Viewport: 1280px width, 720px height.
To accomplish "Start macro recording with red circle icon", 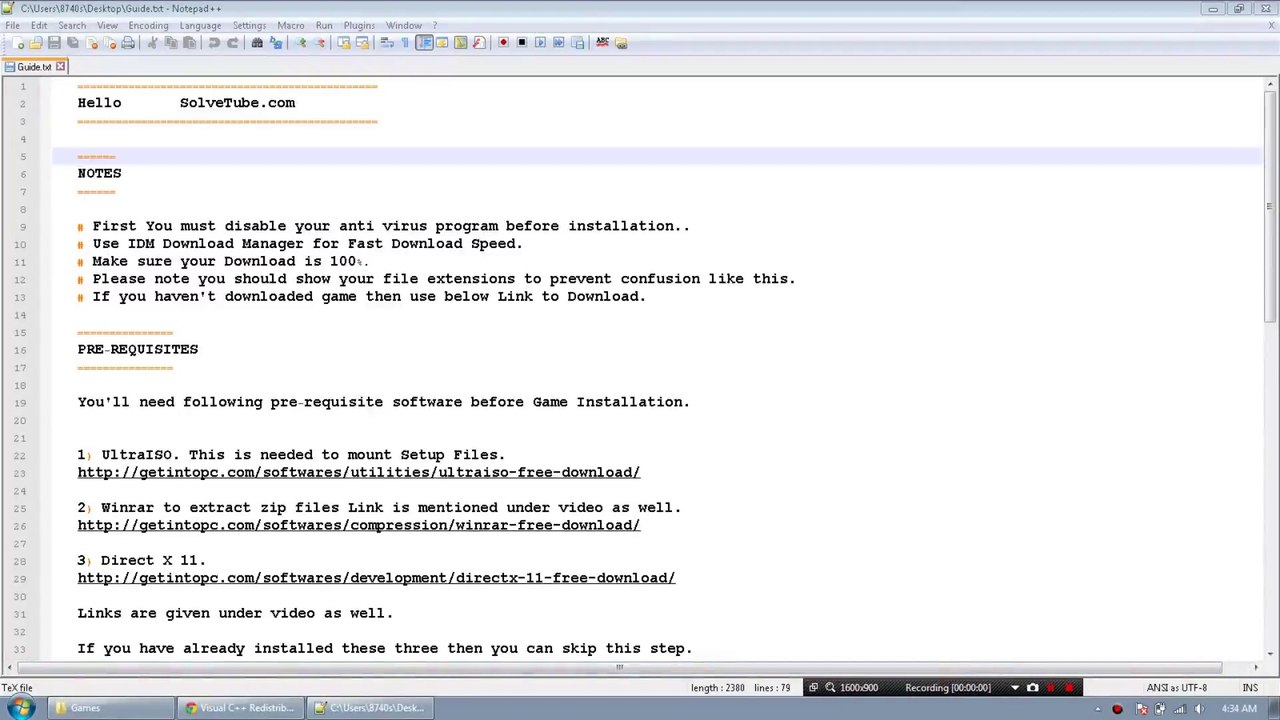I will pyautogui.click(x=503, y=43).
